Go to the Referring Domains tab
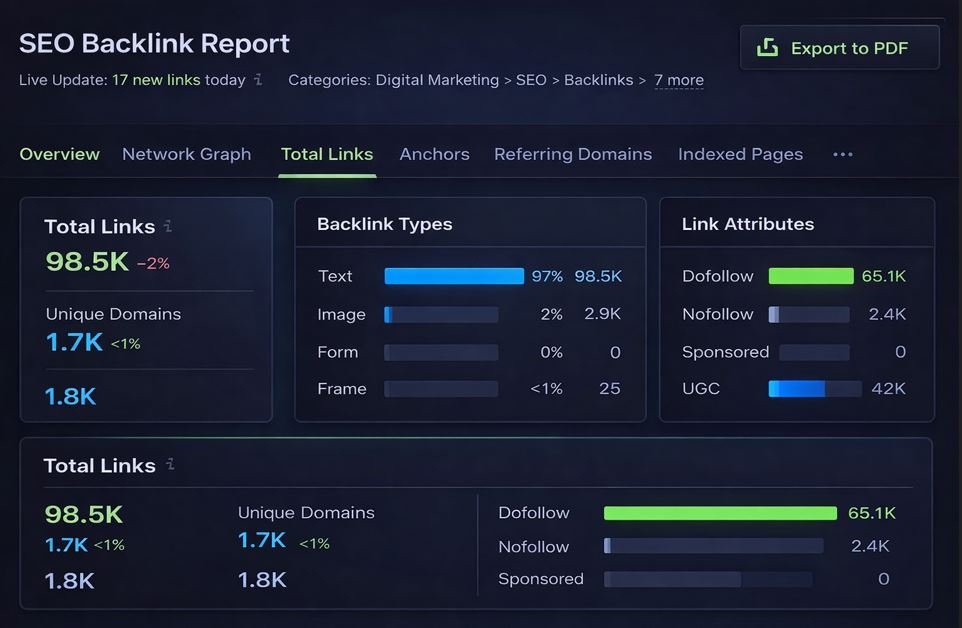Screen dimensions: 962x628 [572, 154]
